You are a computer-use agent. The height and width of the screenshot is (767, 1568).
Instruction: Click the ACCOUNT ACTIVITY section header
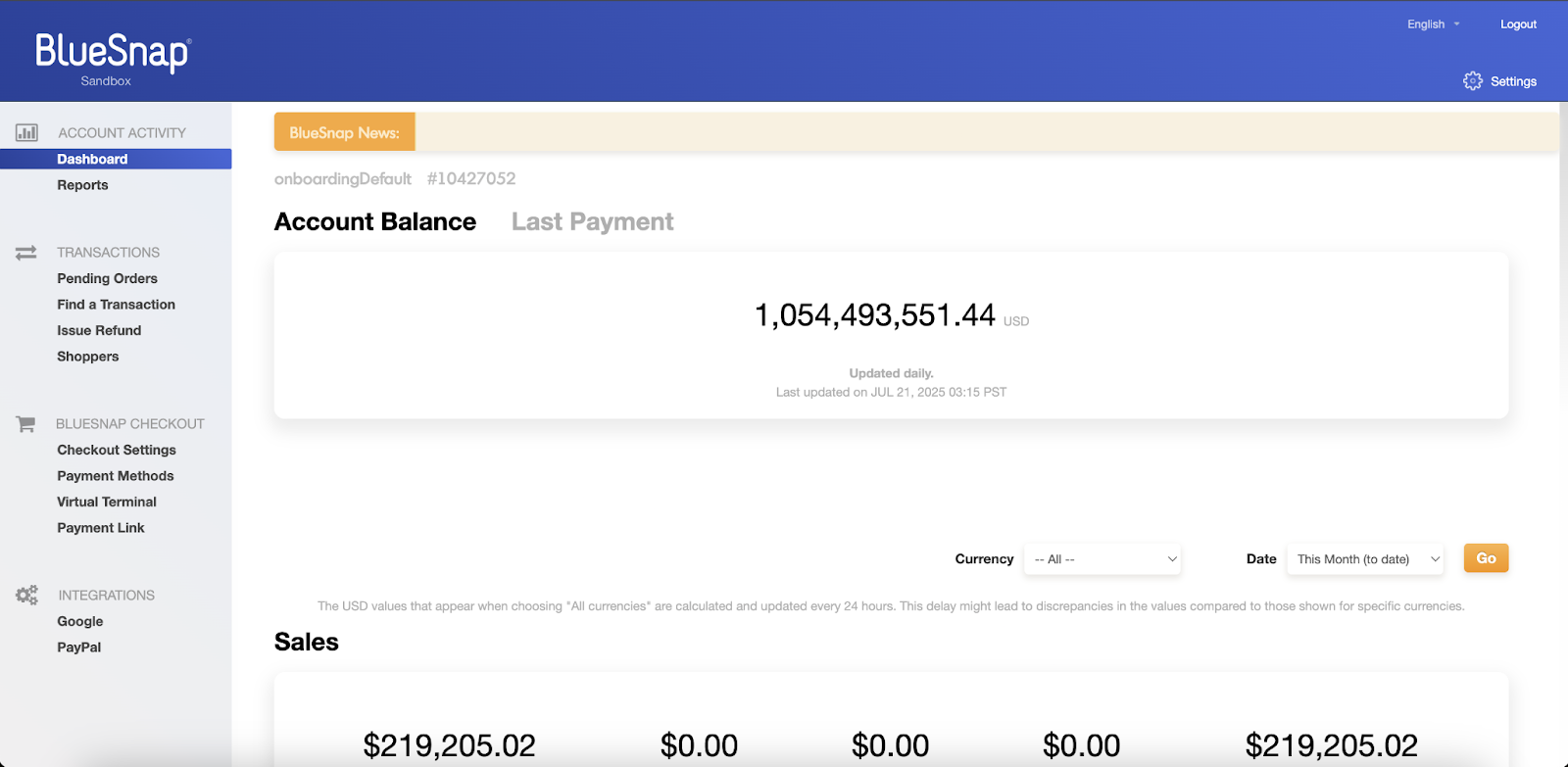click(x=122, y=133)
